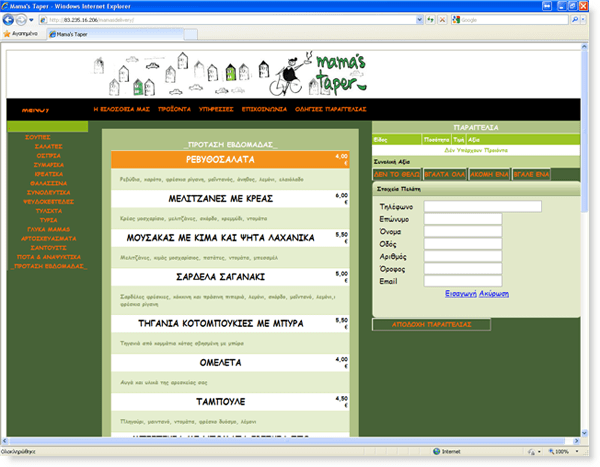This screenshot has height=467, width=600.
Task: Click the Refresh page icon
Action: point(431,20)
